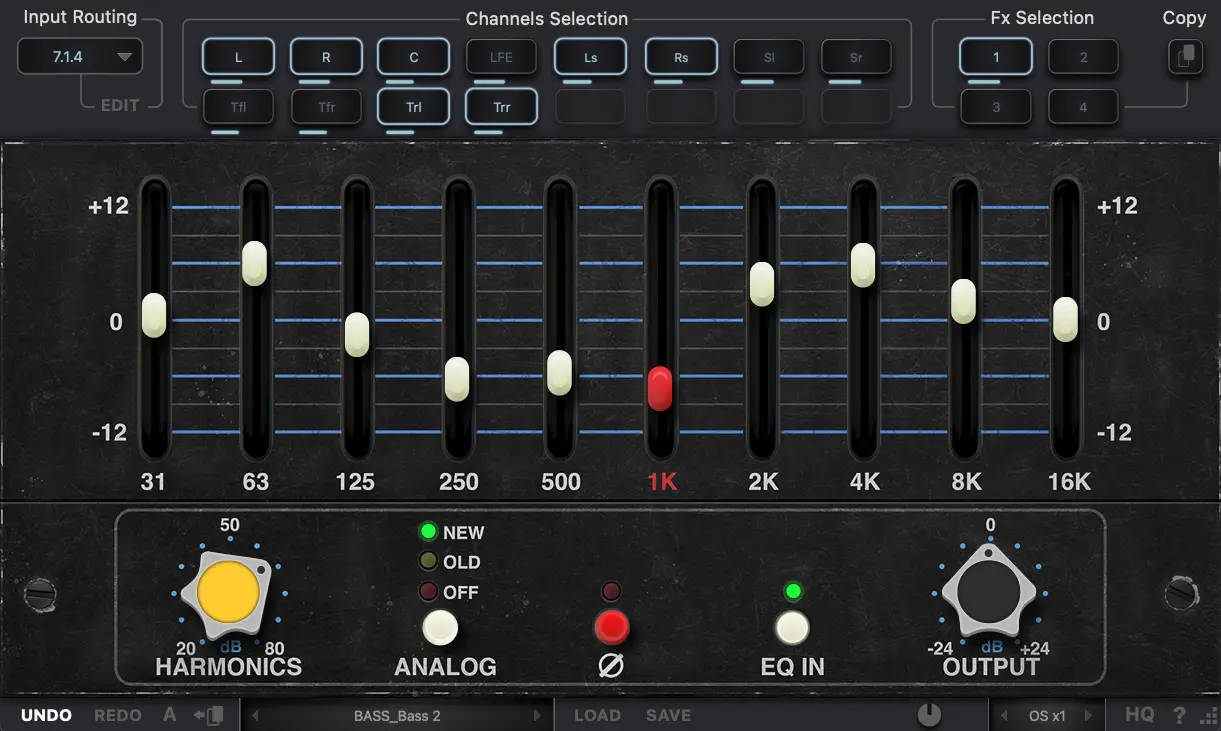
Task: Enable the Sr channel button
Action: click(x=856, y=57)
